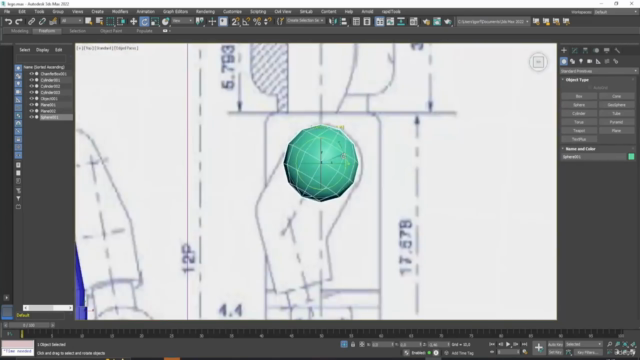Viewport: 640px width, 360px height.
Task: Click the Rectangular Selection Region icon
Action: click(110, 22)
